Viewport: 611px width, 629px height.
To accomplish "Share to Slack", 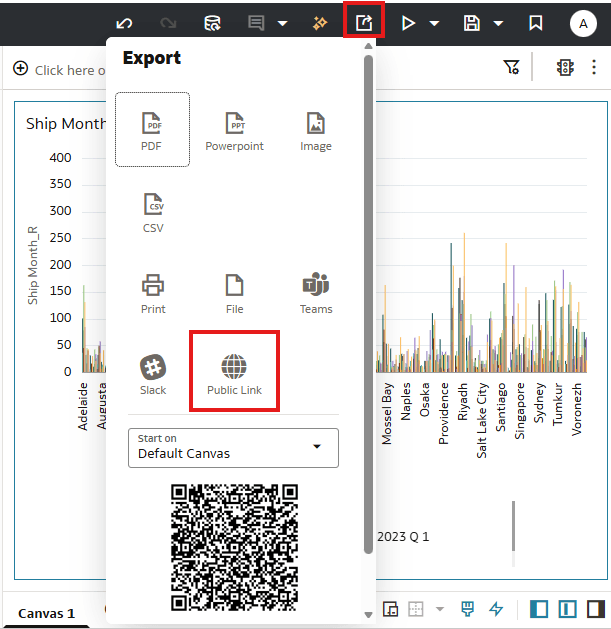I will [x=153, y=375].
